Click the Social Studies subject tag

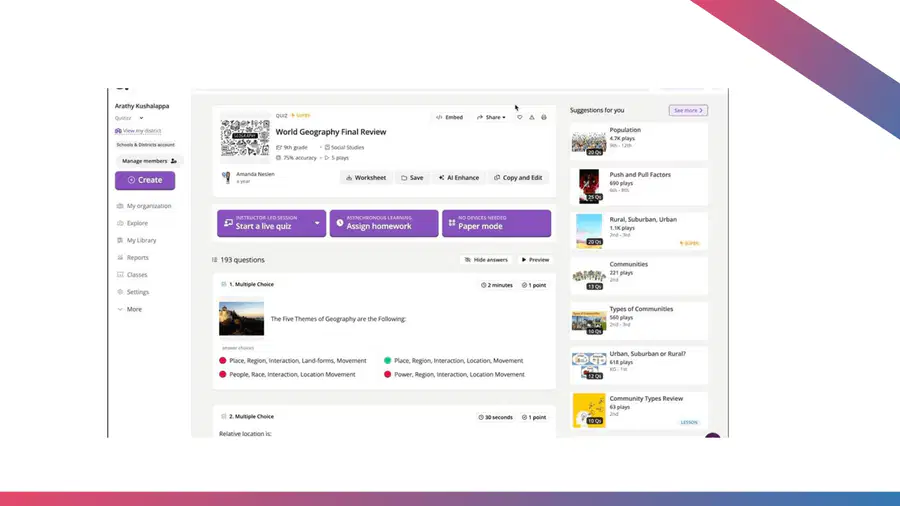(x=344, y=147)
